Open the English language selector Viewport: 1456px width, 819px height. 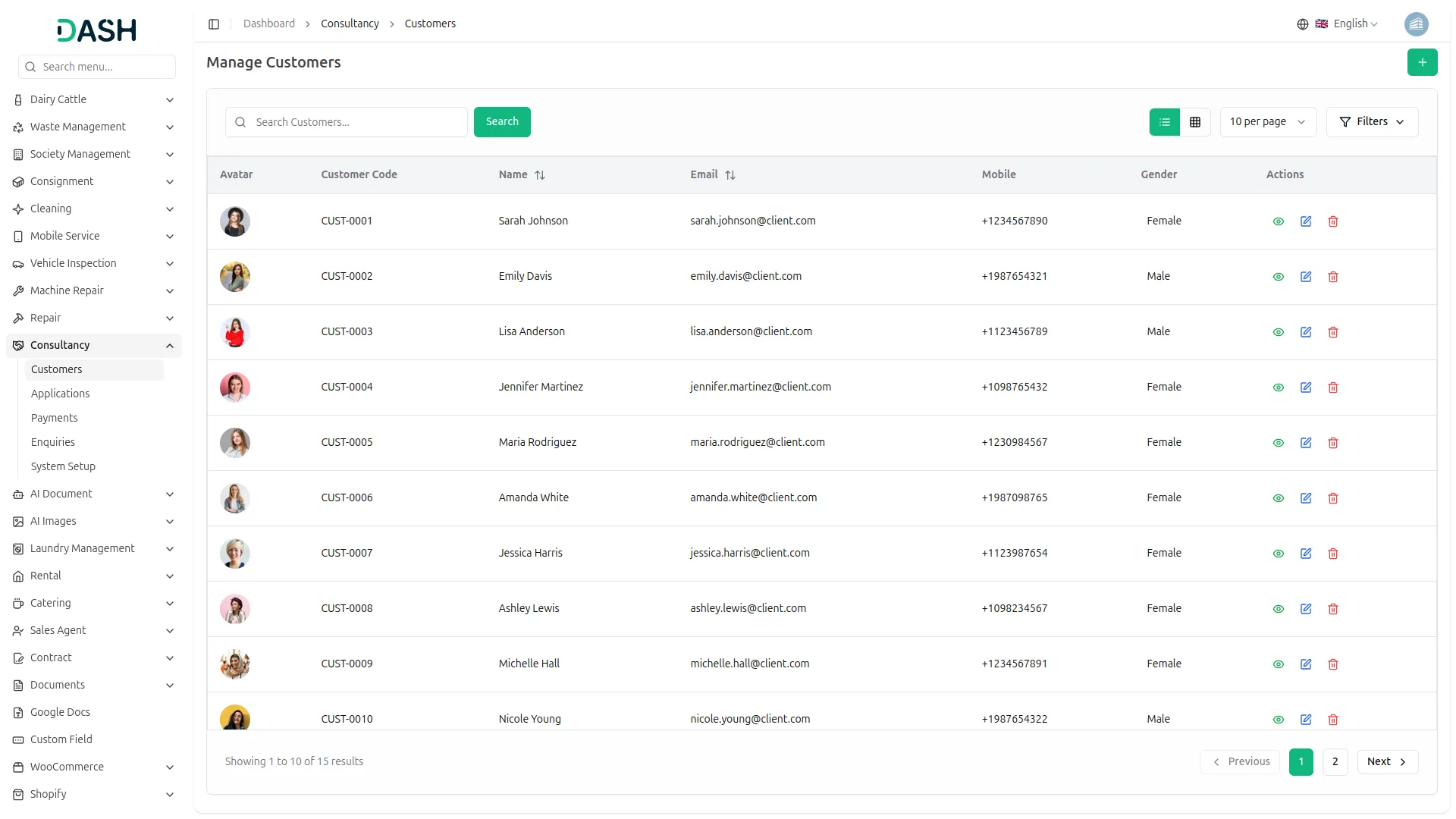tap(1348, 24)
